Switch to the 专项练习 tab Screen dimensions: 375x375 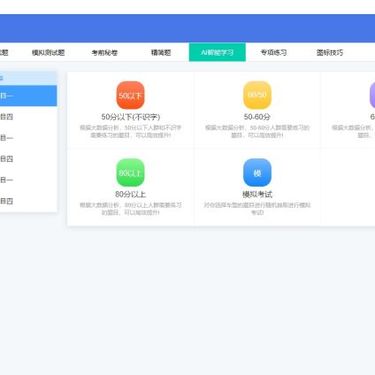pyautogui.click(x=274, y=52)
